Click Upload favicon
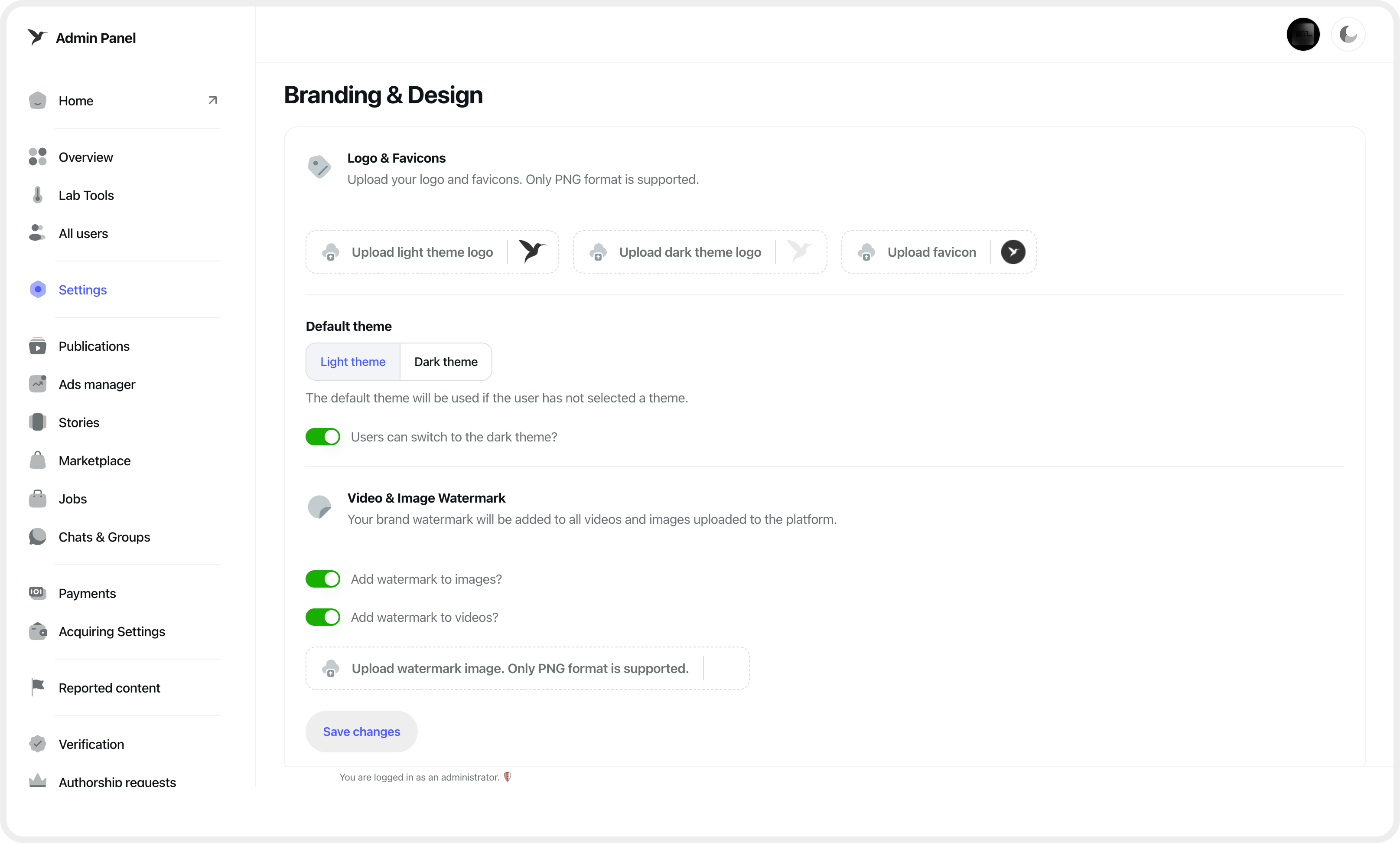This screenshot has height=843, width=1400. (939, 252)
